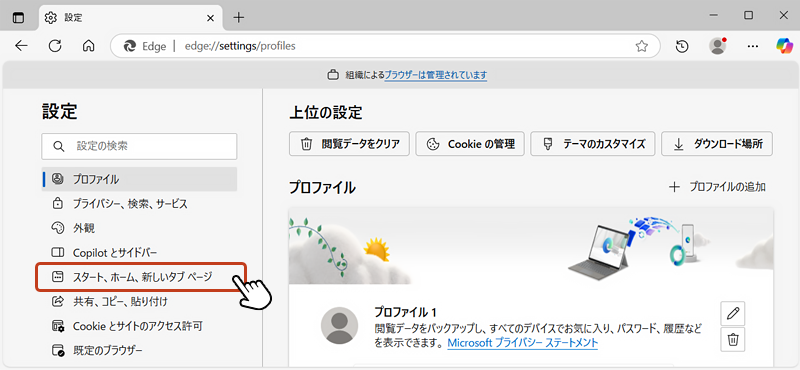Open Microsoft プライバシー ステートメント link
The width and height of the screenshot is (800, 370).
[x=522, y=343]
